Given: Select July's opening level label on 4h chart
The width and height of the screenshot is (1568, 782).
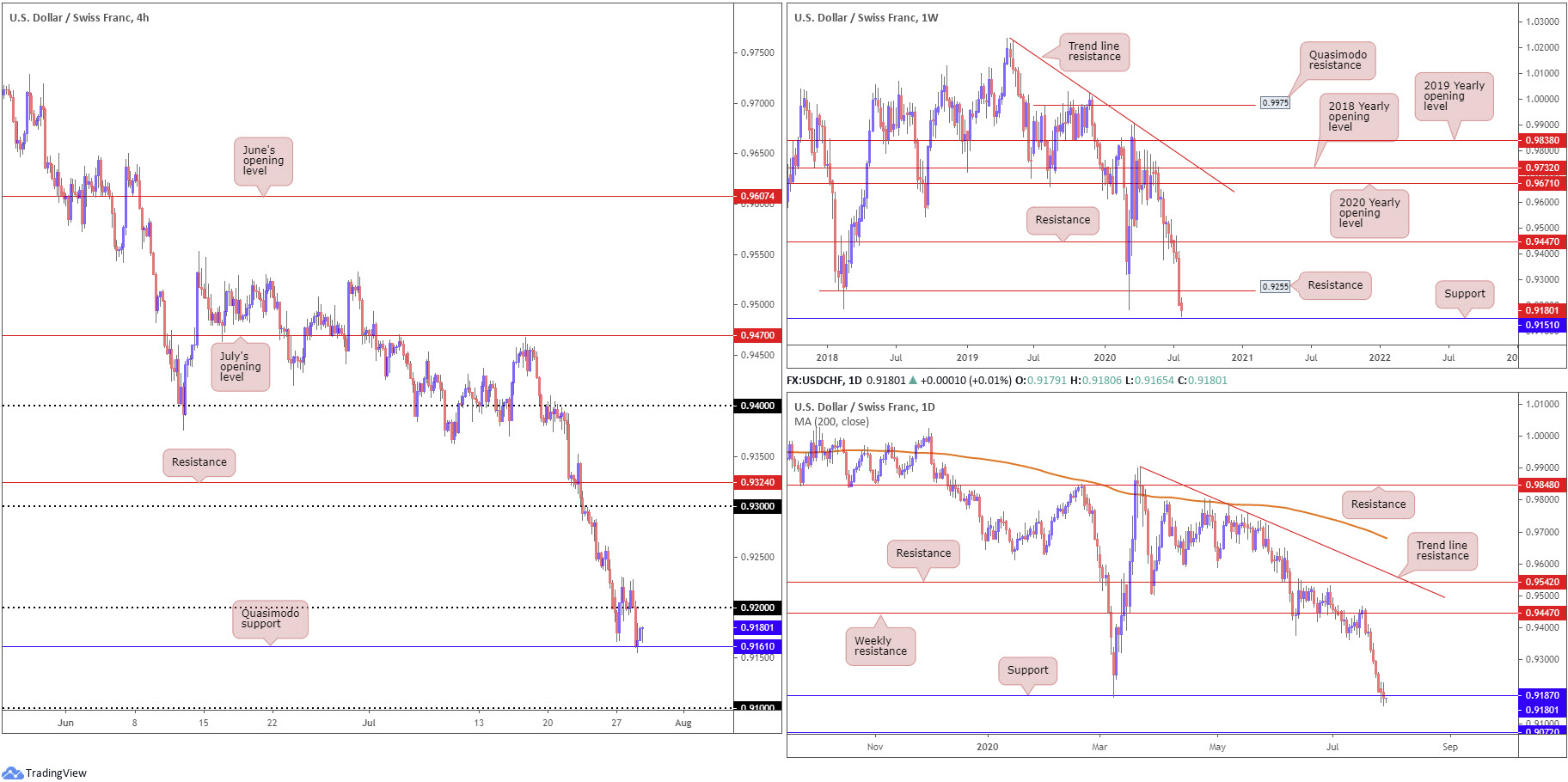Looking at the screenshot, I should (240, 367).
